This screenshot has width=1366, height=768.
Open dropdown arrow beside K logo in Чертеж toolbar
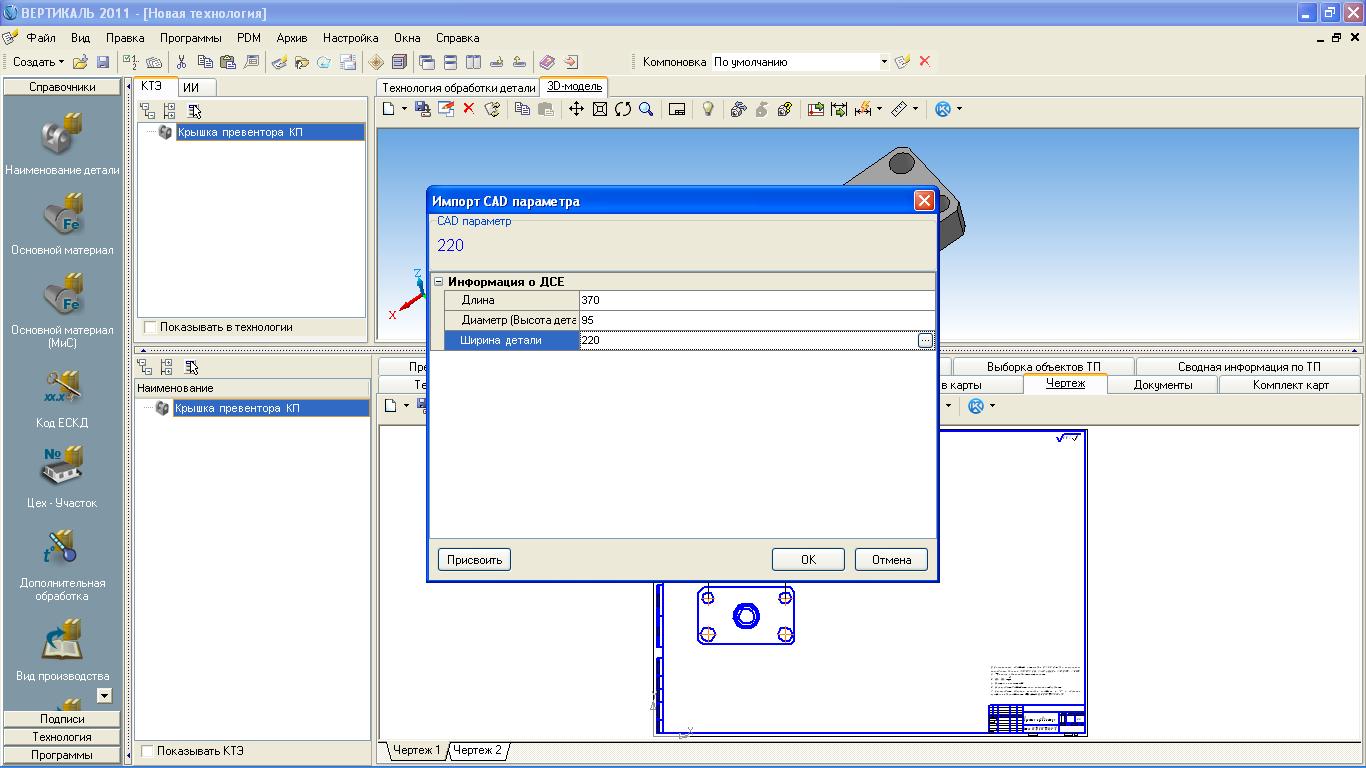coord(992,405)
